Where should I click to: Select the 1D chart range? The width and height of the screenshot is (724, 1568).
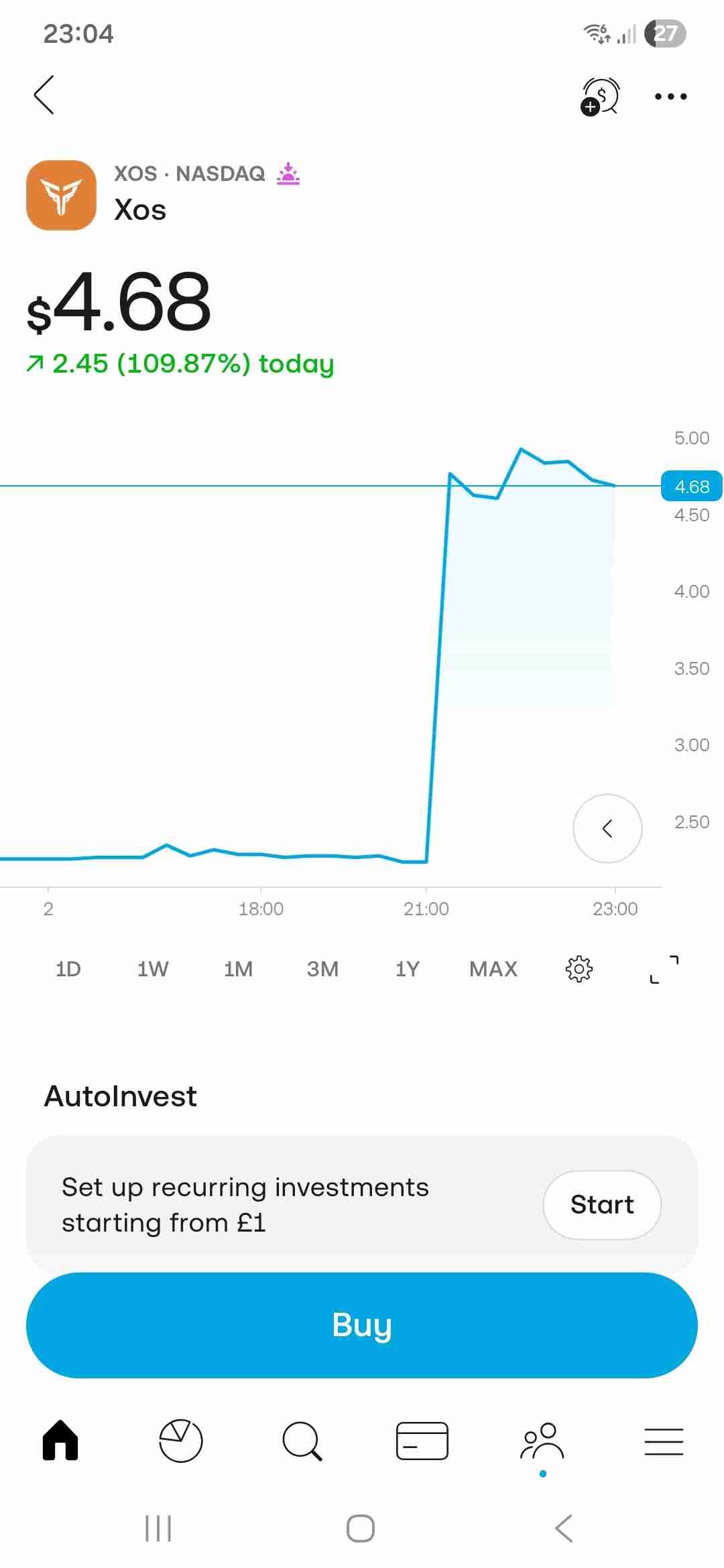click(68, 969)
